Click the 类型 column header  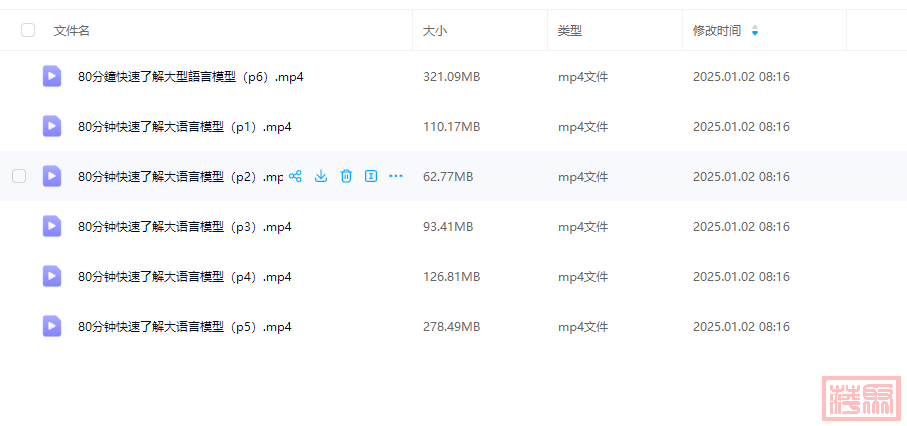click(x=570, y=31)
